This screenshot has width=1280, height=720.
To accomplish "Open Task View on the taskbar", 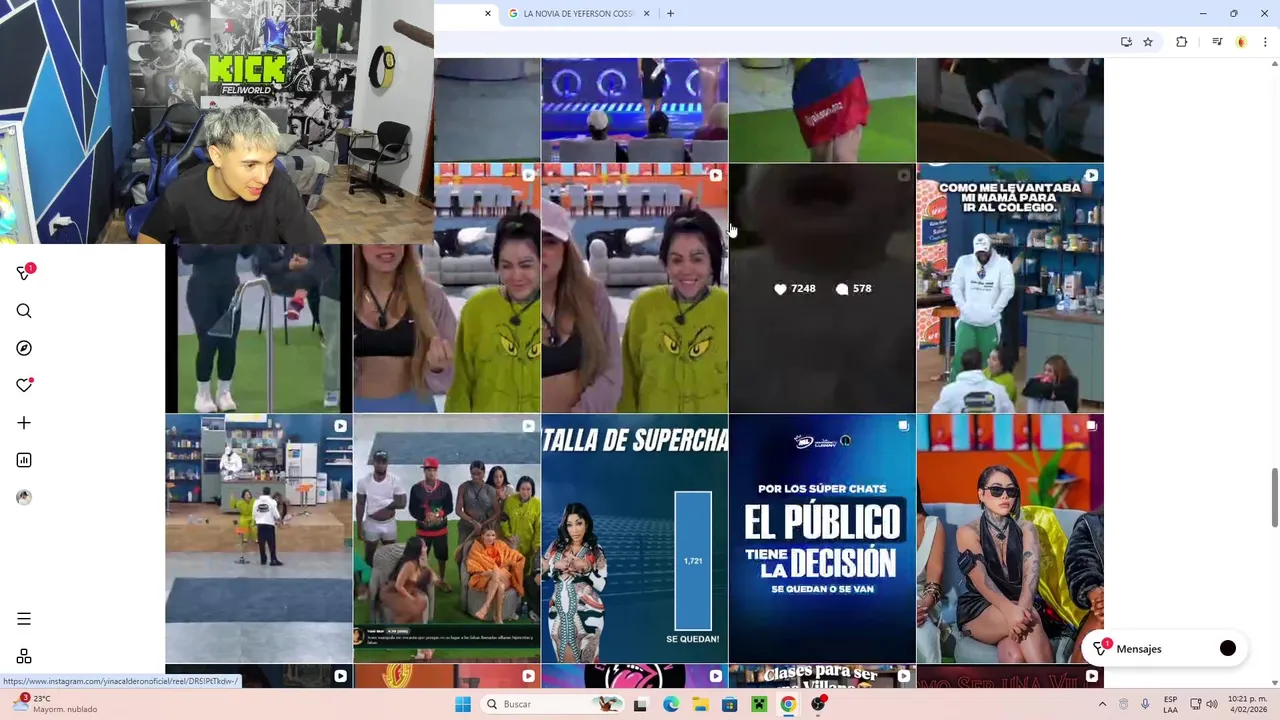I will click(640, 704).
